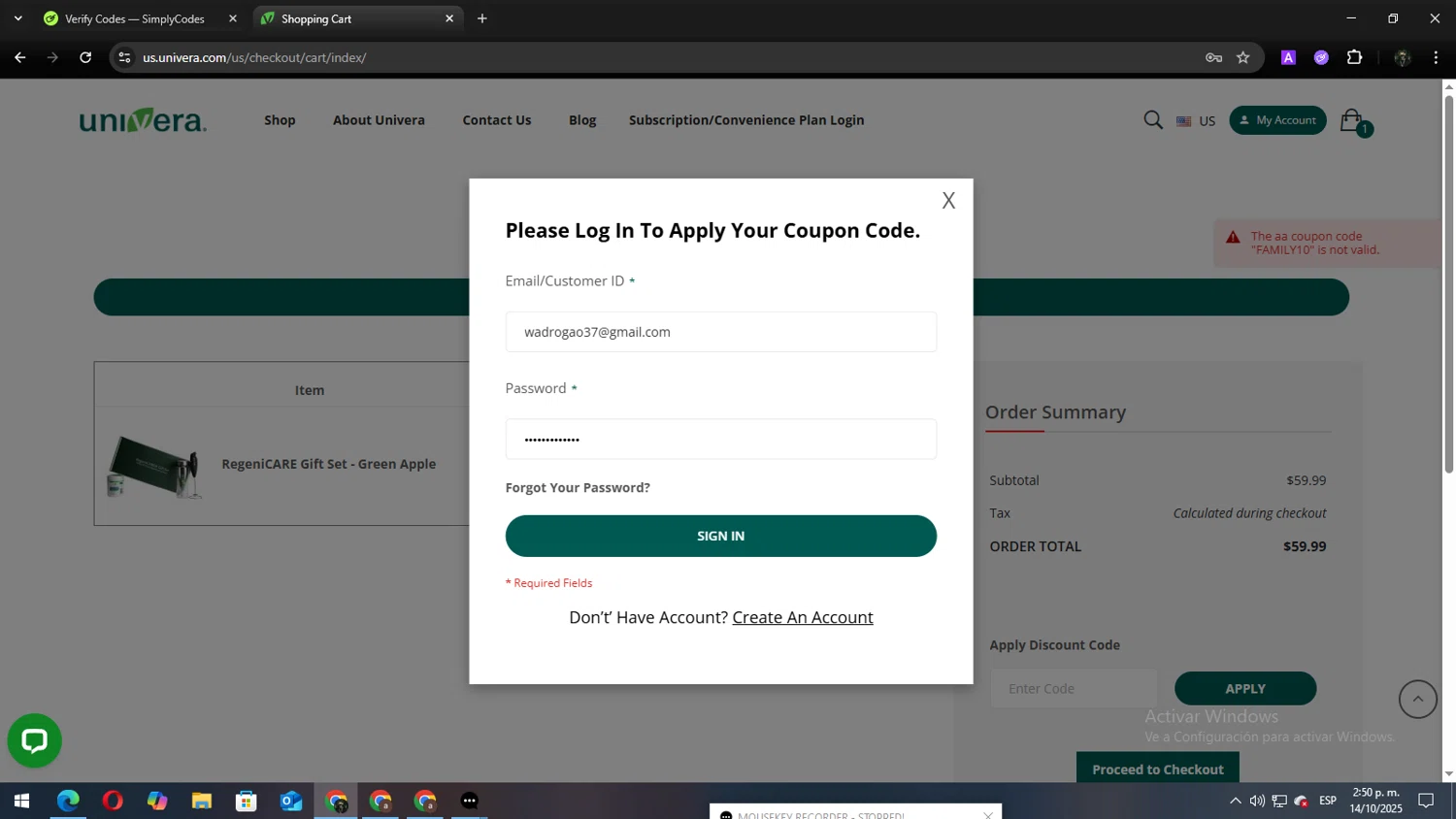Click the password manager key icon
The height and width of the screenshot is (819, 1456).
(x=1213, y=57)
